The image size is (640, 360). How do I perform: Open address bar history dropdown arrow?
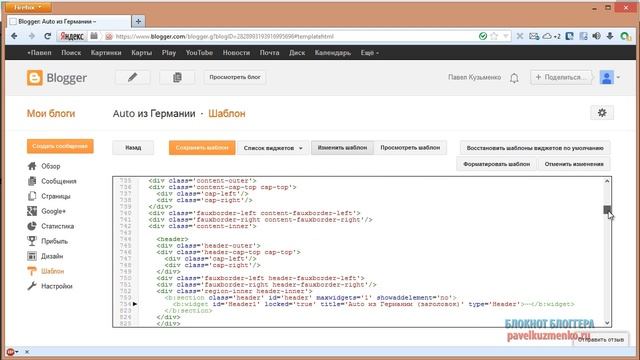tap(506, 36)
